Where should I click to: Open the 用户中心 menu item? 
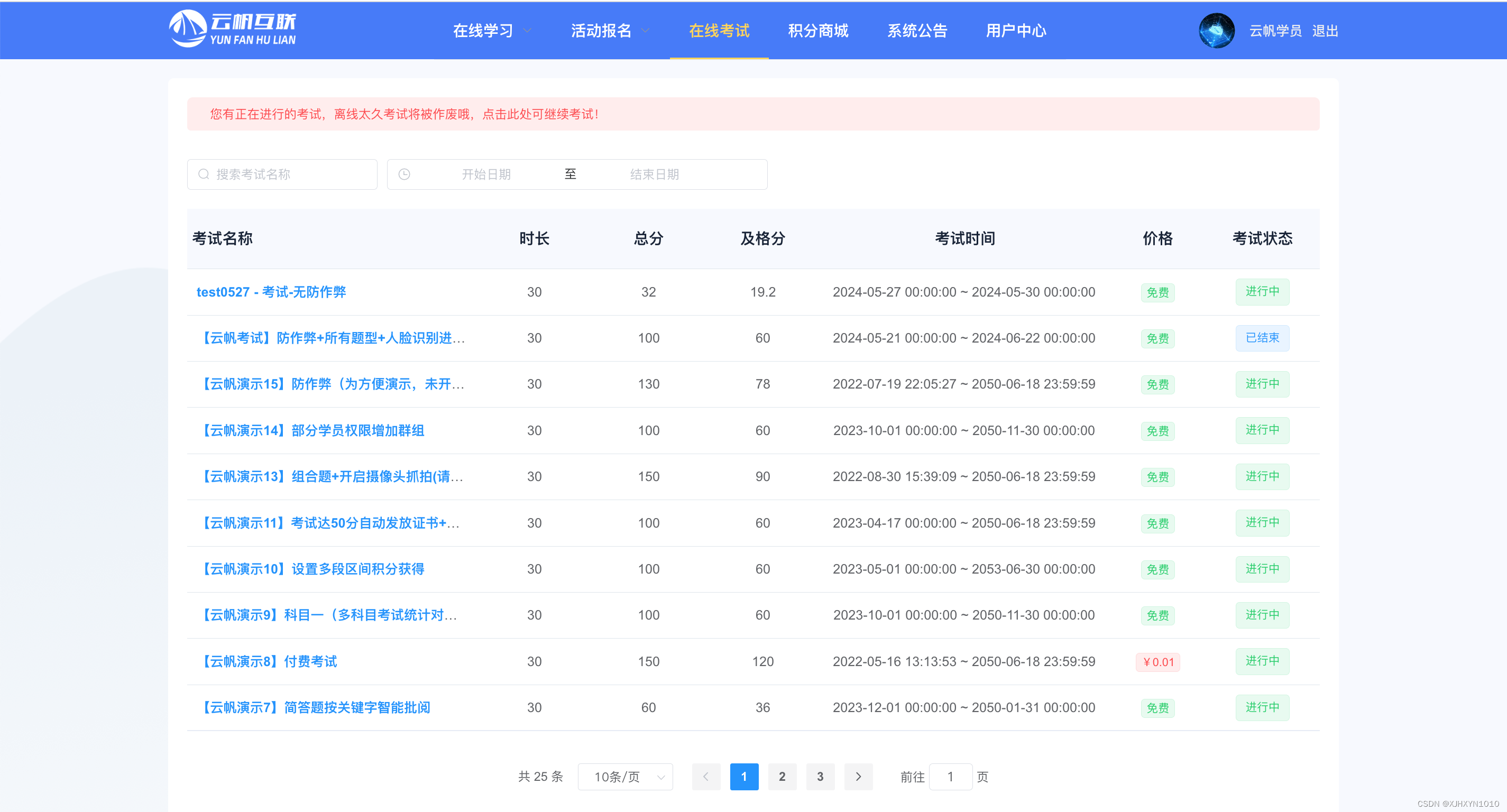[x=1016, y=31]
